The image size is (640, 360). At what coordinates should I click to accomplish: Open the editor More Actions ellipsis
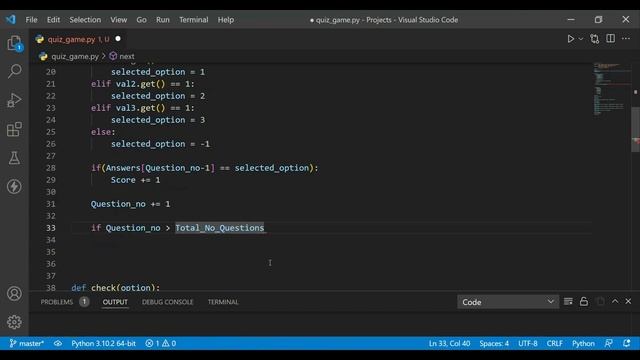(626, 38)
